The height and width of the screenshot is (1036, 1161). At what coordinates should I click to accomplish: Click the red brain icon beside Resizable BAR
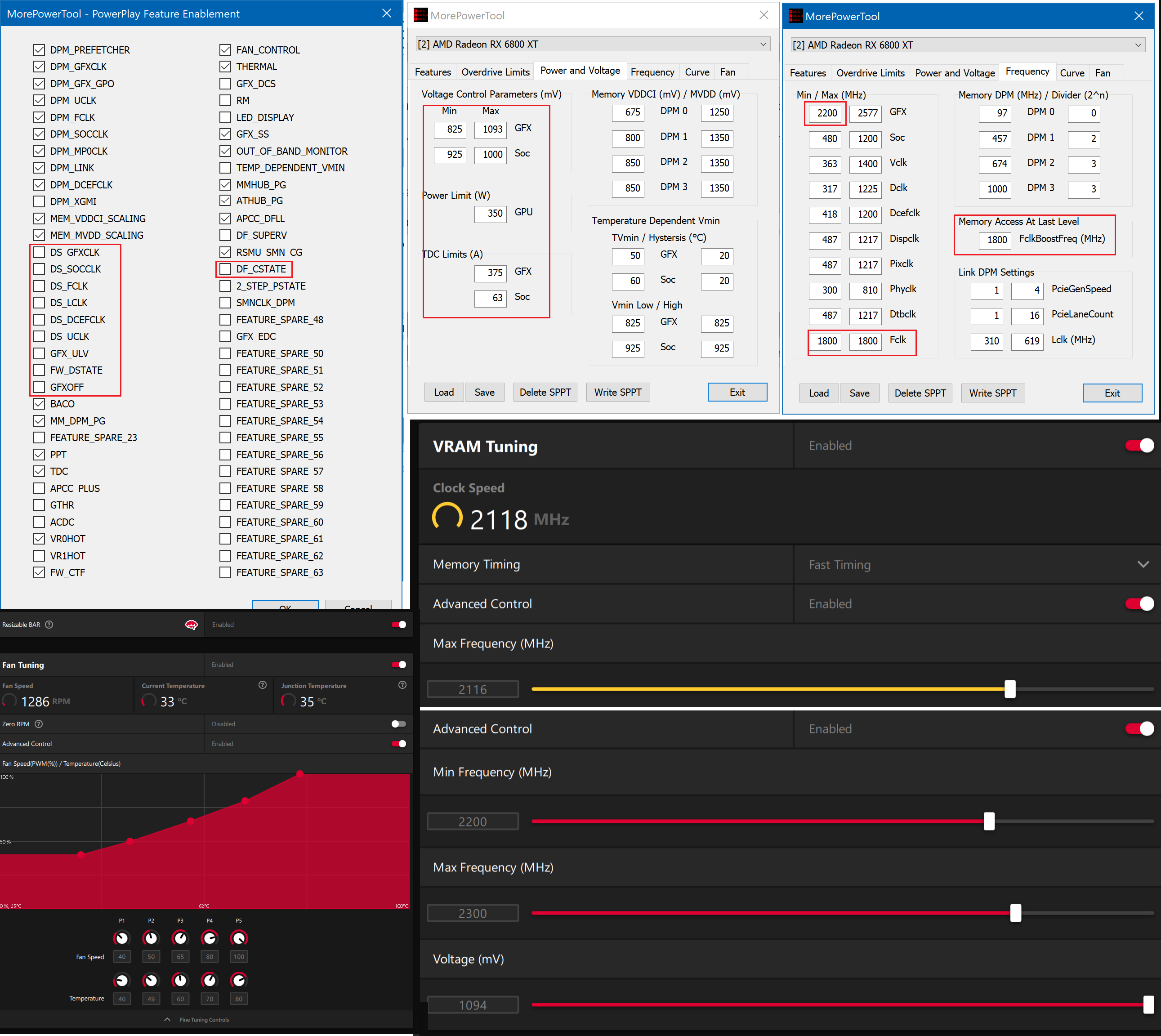point(191,625)
